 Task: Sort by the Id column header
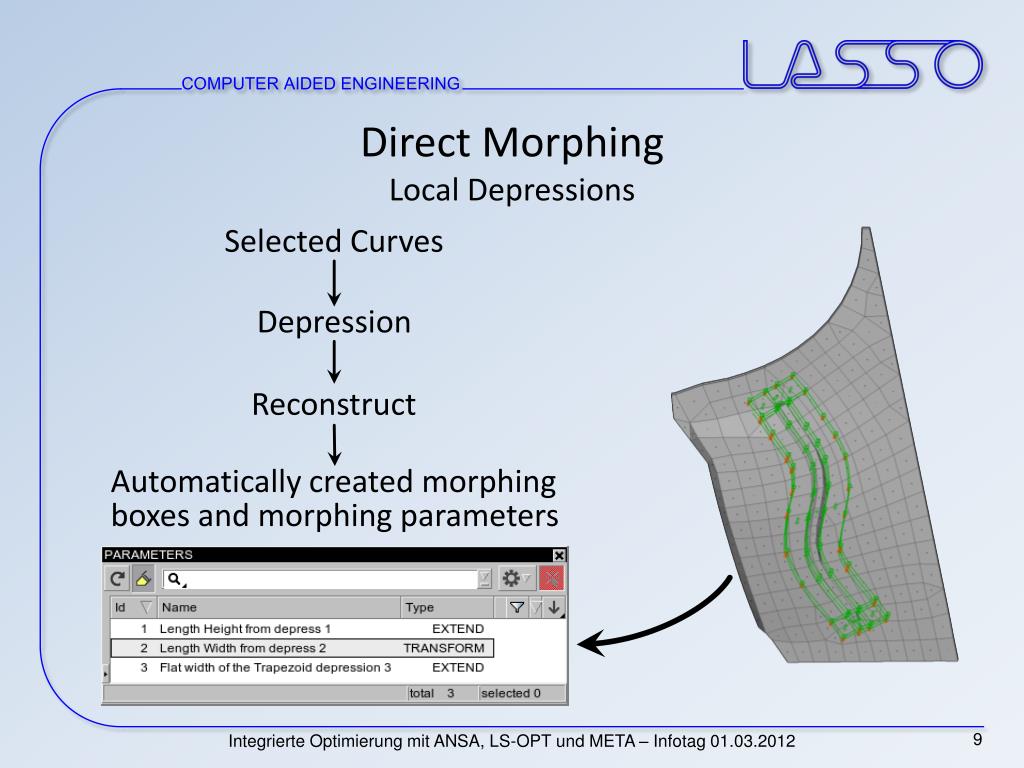(134, 607)
